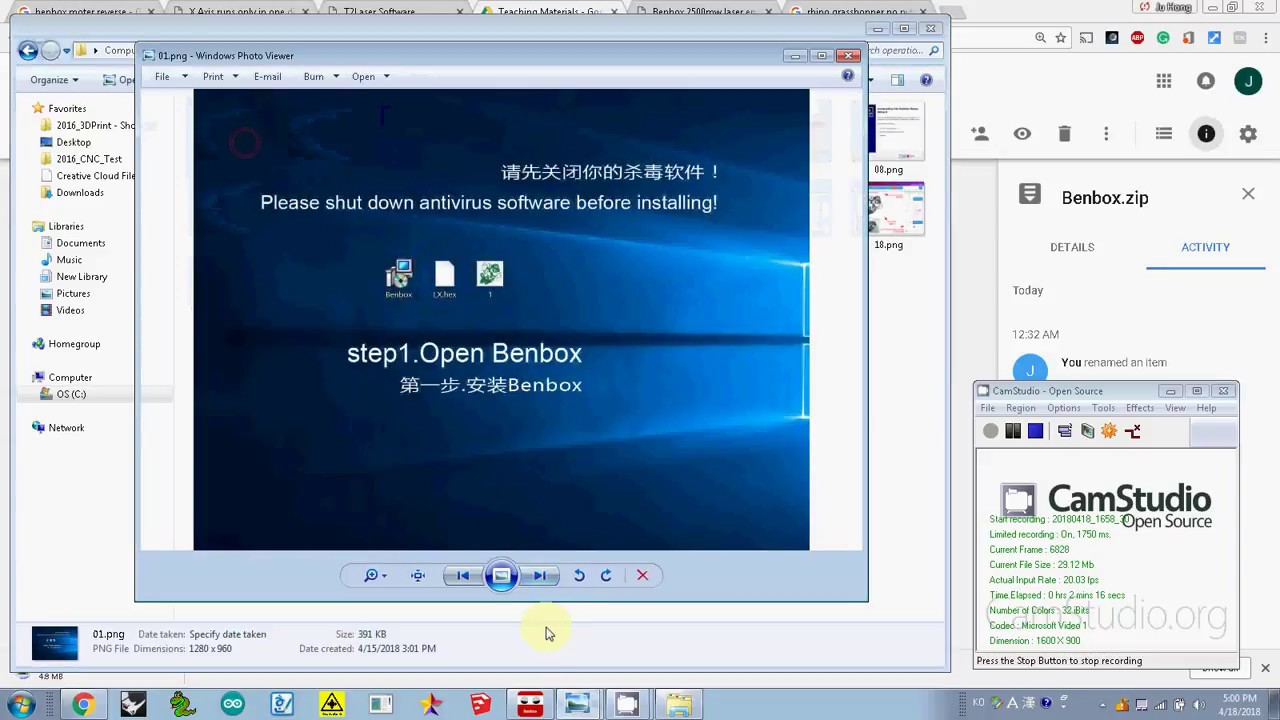This screenshot has height=720, width=1280.
Task: Open the File menu in Photo Viewer
Action: [162, 76]
